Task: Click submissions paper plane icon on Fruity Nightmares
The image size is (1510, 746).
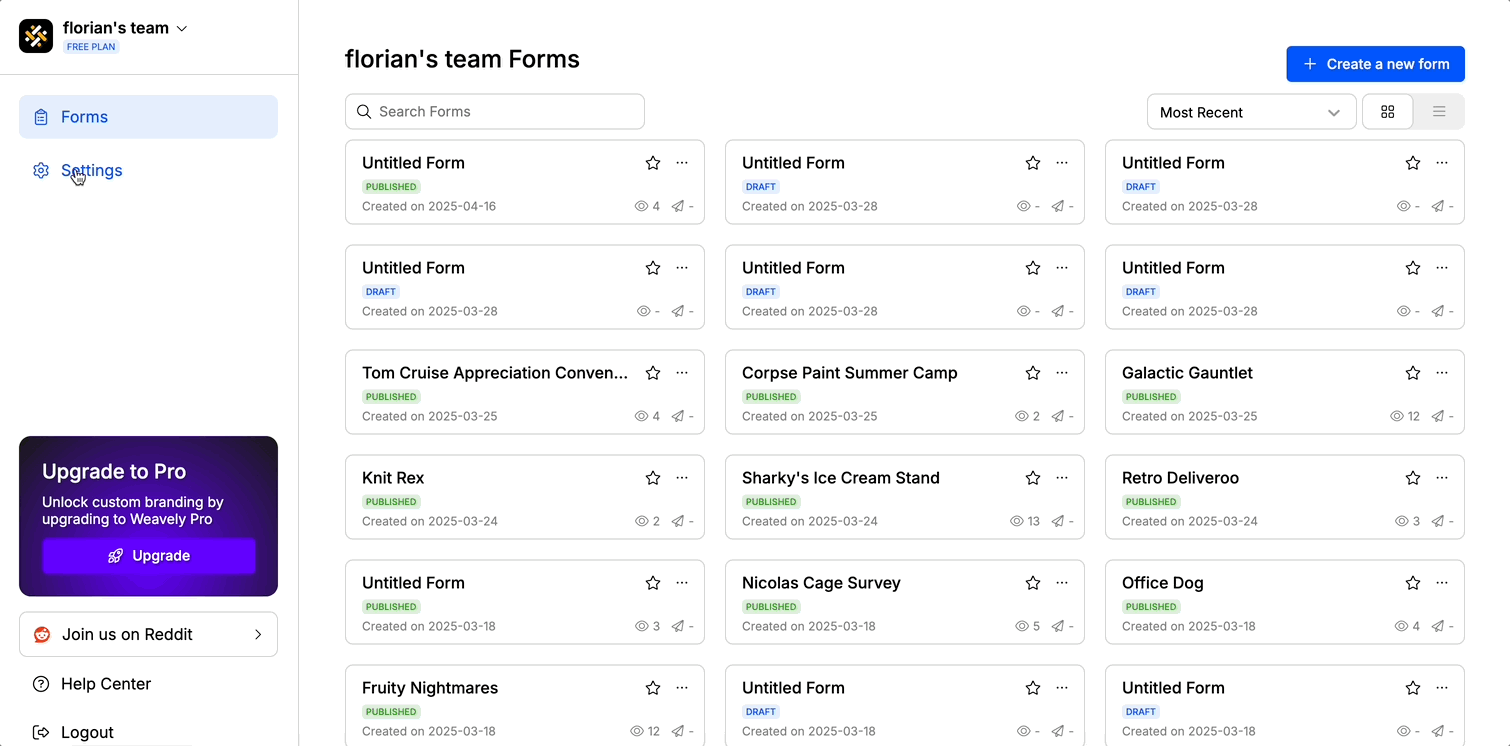Action: tap(678, 731)
